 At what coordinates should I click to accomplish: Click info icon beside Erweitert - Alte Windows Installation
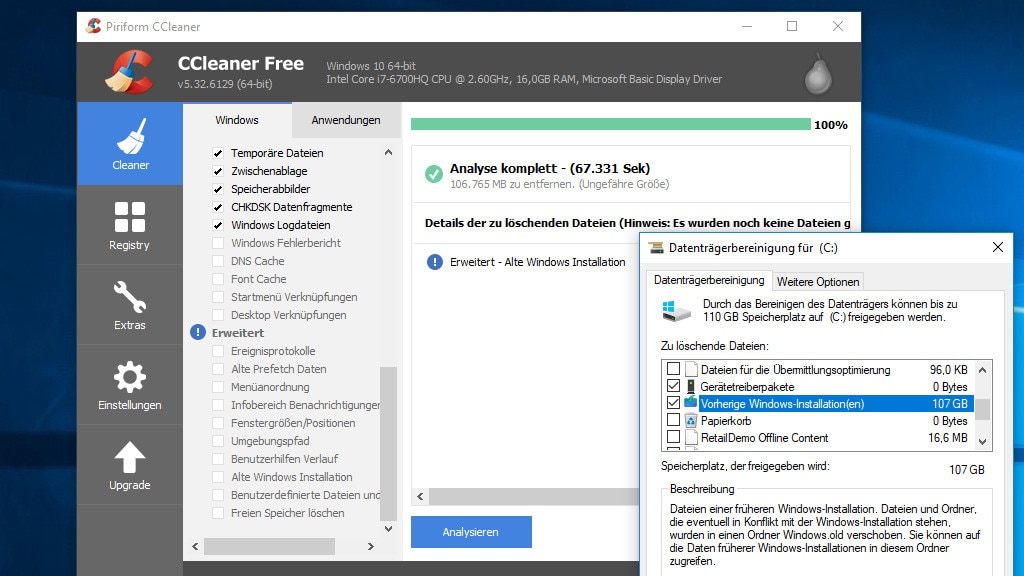[x=434, y=262]
